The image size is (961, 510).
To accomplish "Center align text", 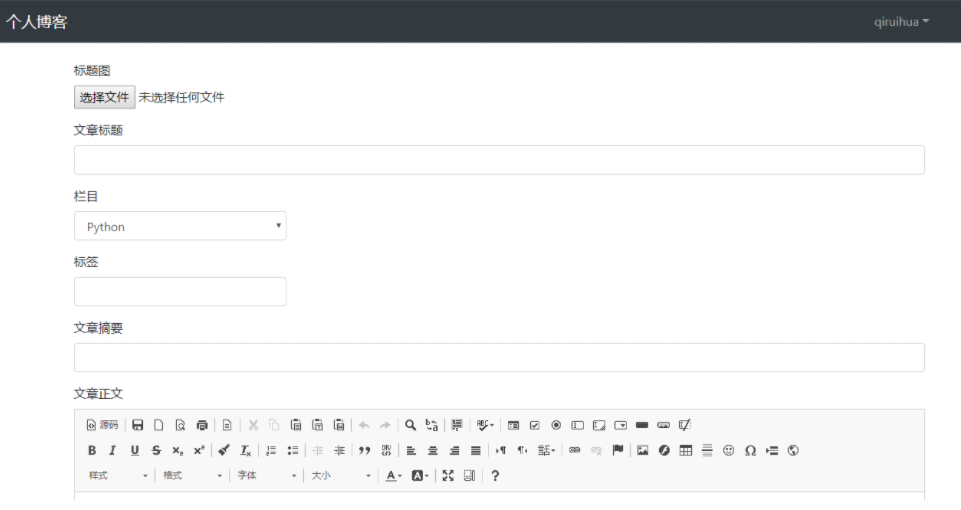I will 433,451.
